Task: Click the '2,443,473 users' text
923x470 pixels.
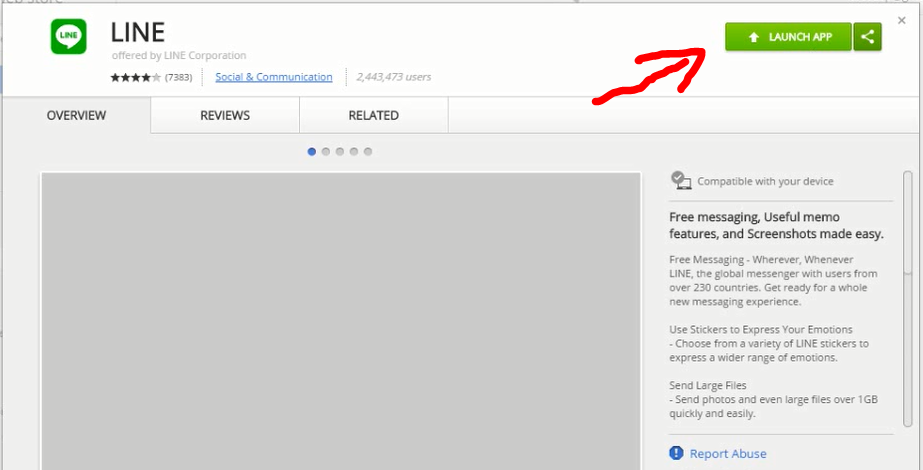Action: pos(394,77)
